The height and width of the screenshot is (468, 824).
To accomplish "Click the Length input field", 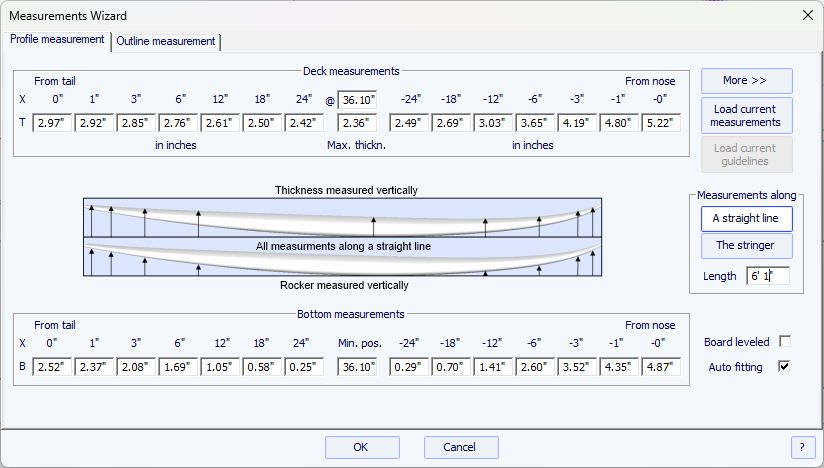I will 767,276.
